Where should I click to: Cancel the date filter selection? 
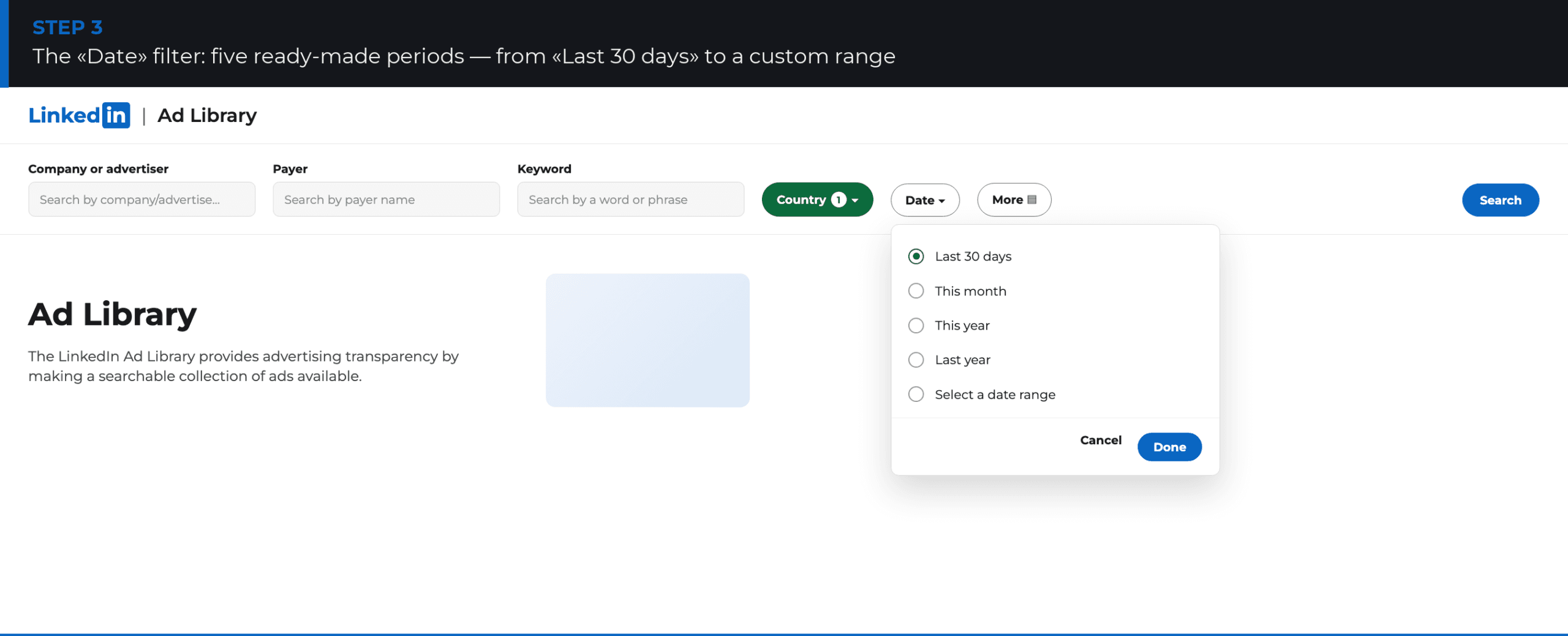(x=1101, y=440)
